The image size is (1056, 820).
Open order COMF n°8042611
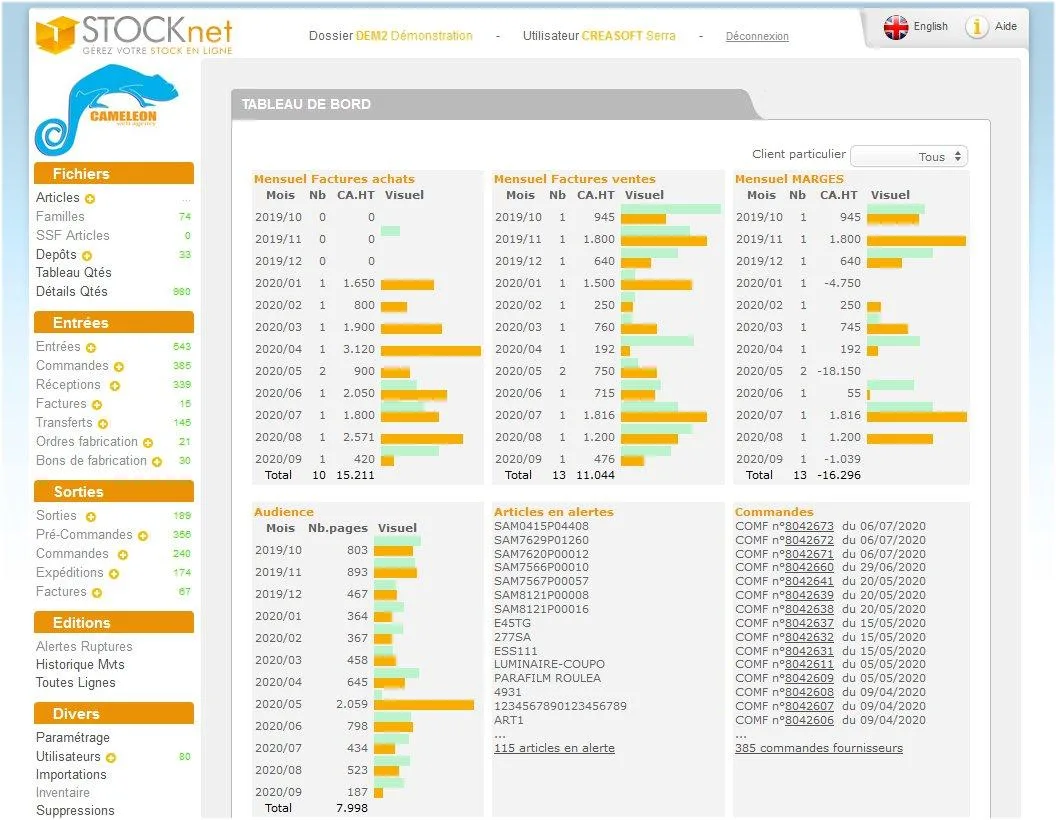tap(810, 664)
